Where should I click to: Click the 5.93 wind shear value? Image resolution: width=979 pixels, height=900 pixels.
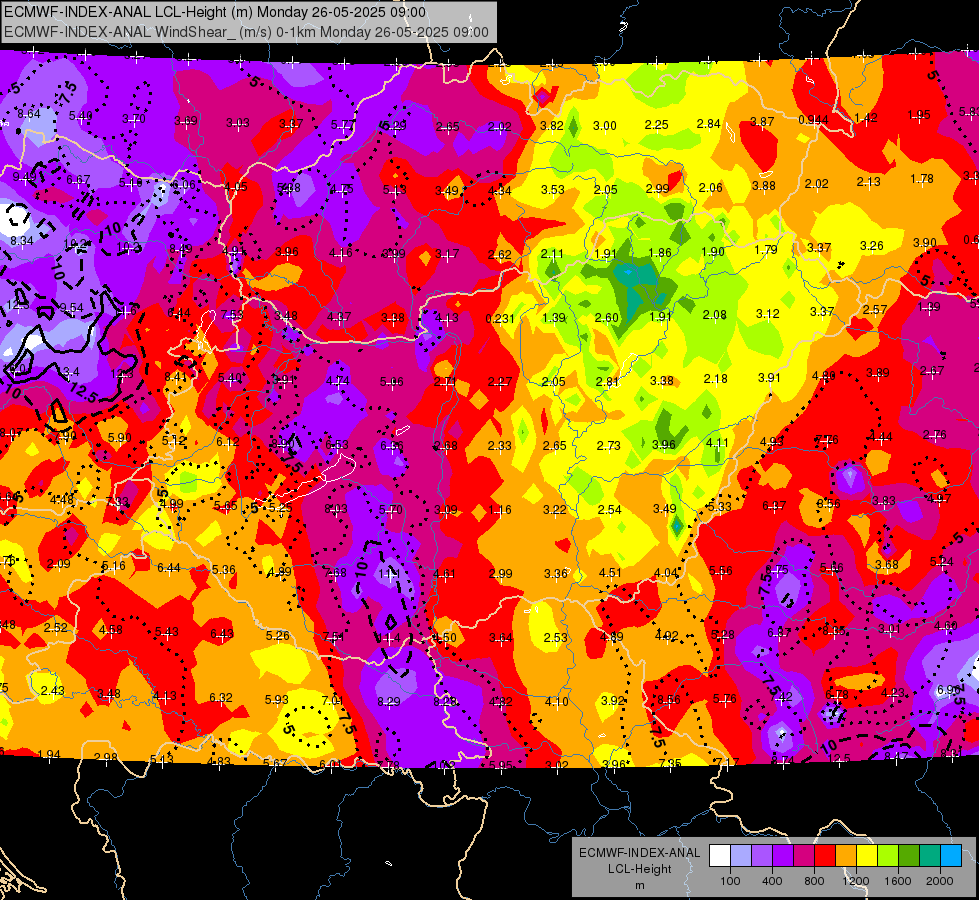coord(277,700)
